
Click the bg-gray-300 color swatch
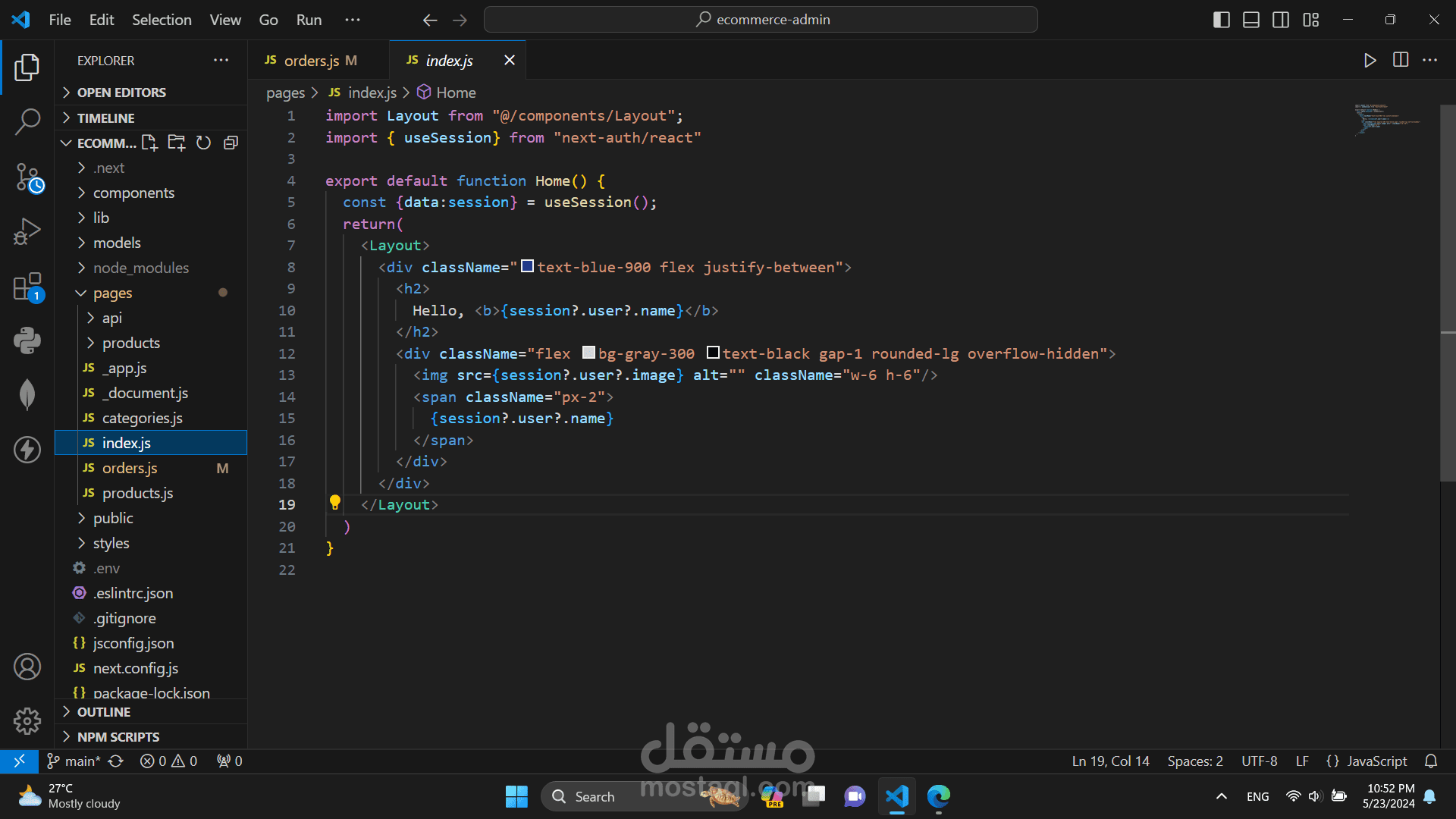pos(588,353)
